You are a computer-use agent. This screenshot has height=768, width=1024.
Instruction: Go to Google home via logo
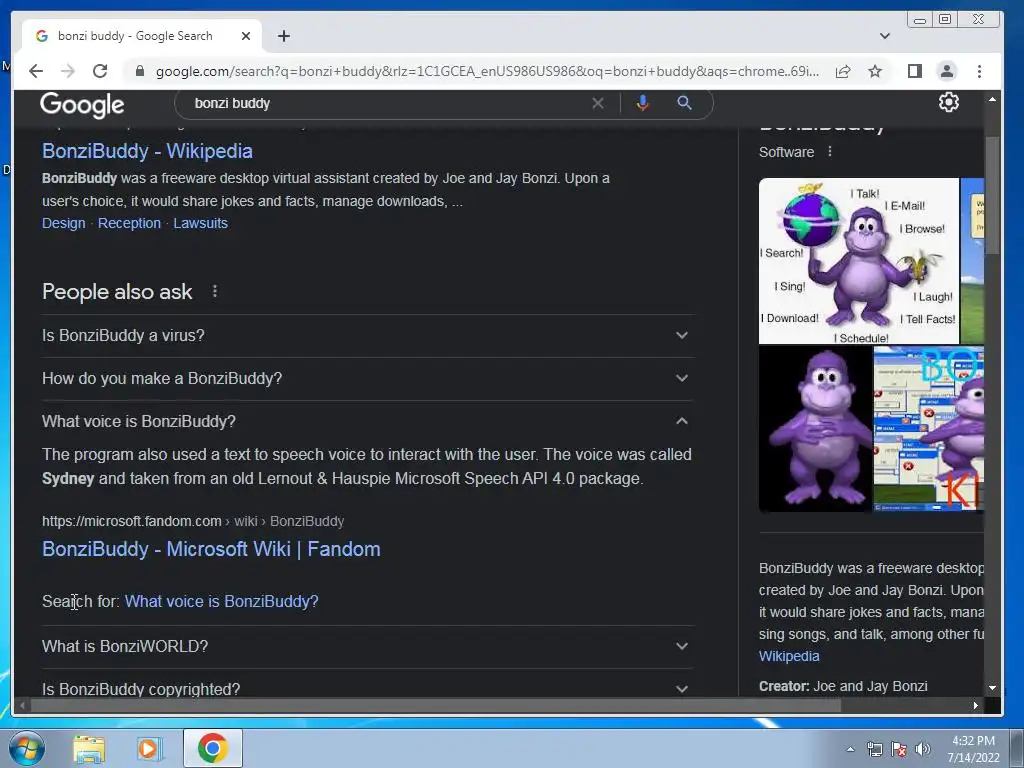82,104
